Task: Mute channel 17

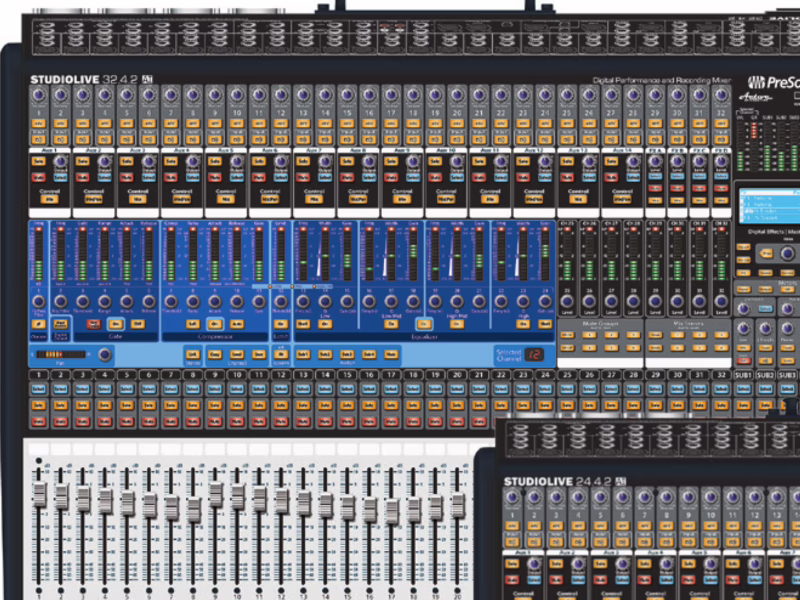Action: pos(391,421)
